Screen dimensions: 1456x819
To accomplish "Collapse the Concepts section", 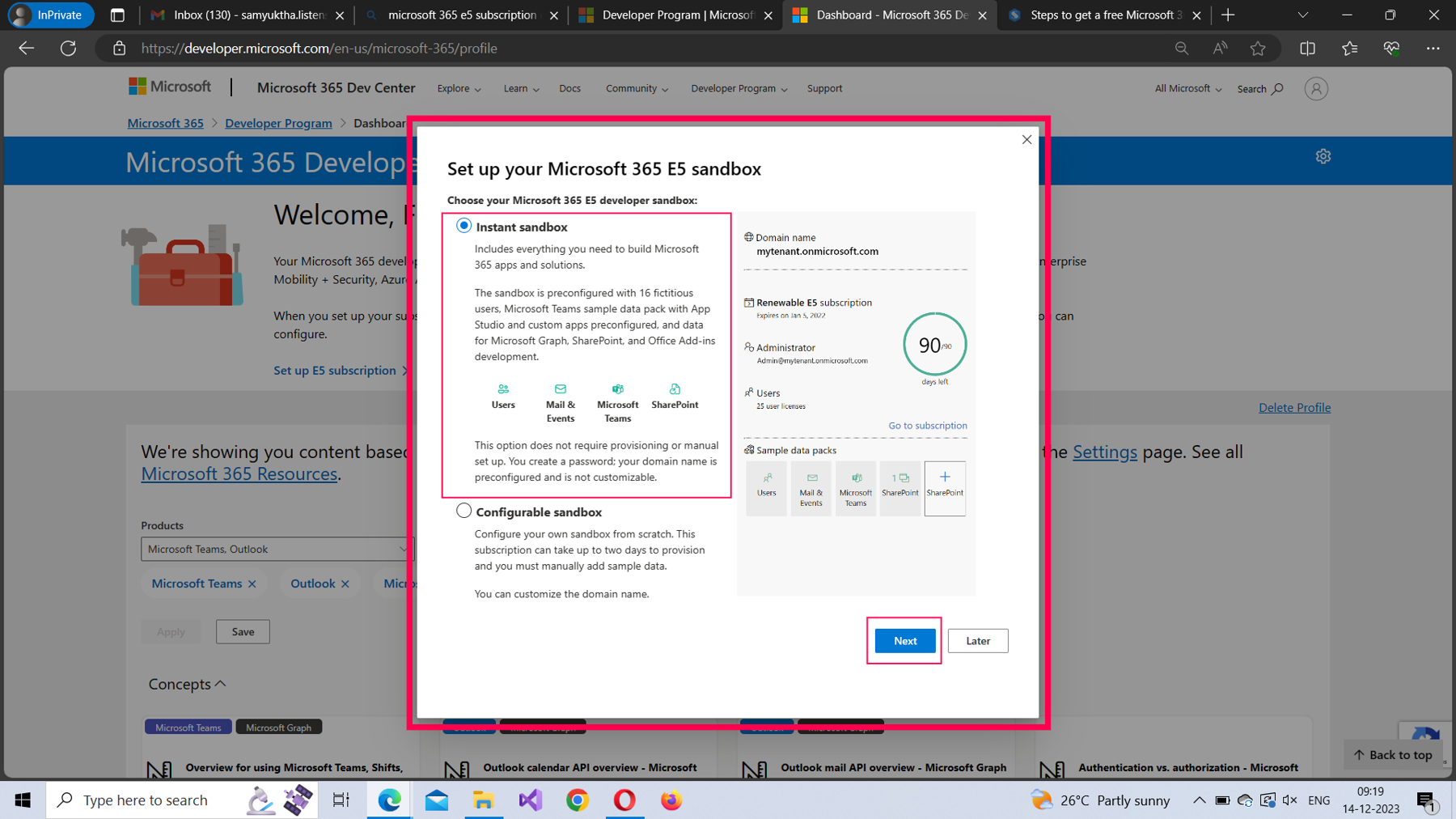I will point(187,684).
